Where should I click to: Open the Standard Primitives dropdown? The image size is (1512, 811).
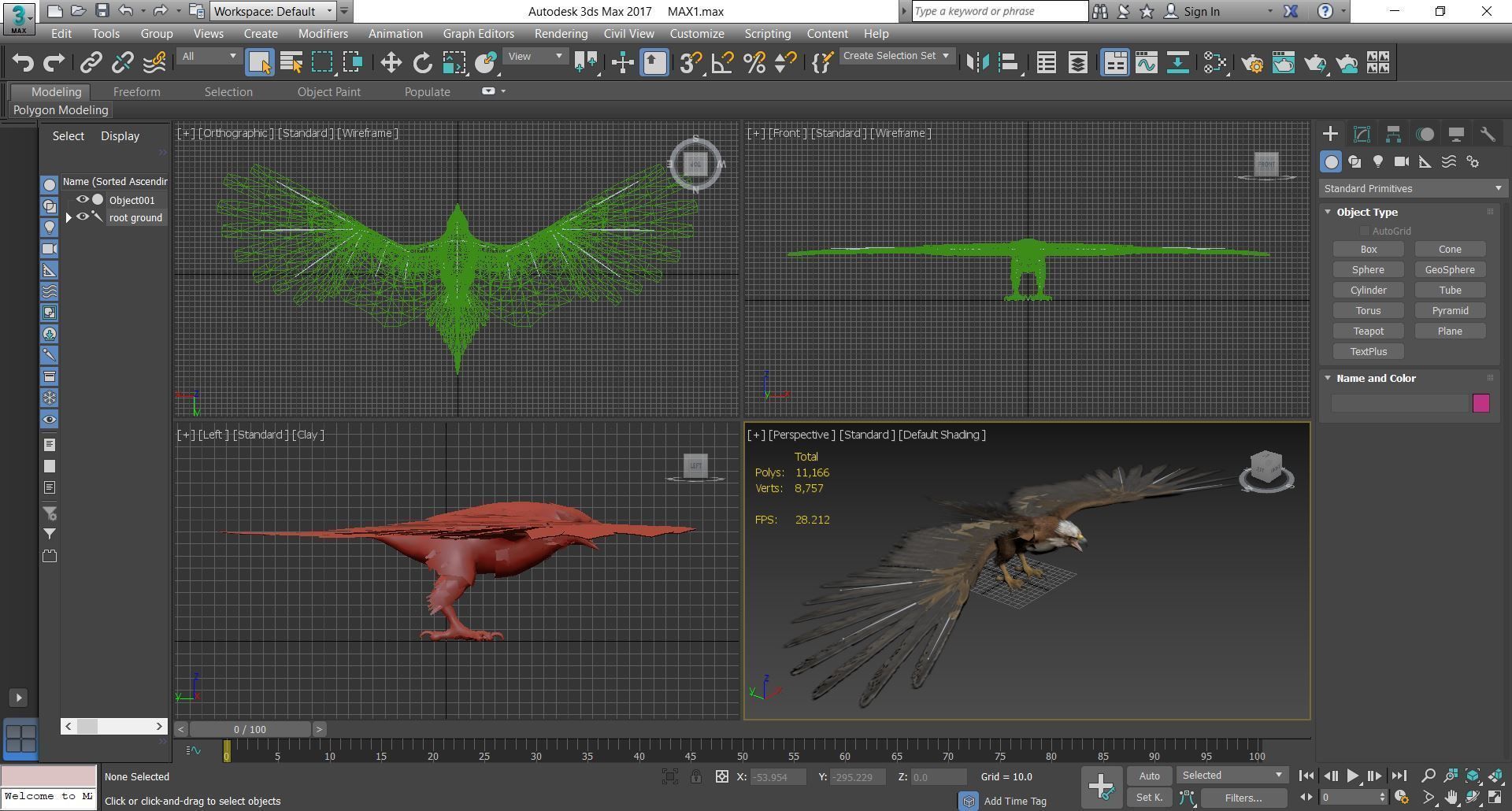point(1413,188)
